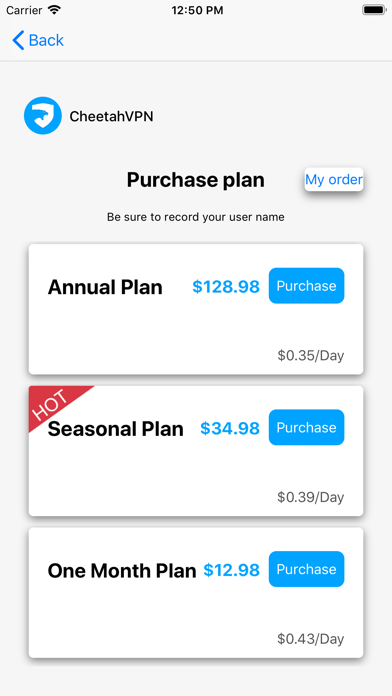Purchase the Annual Plan
Screen dimensions: 392x696
pos(306,286)
